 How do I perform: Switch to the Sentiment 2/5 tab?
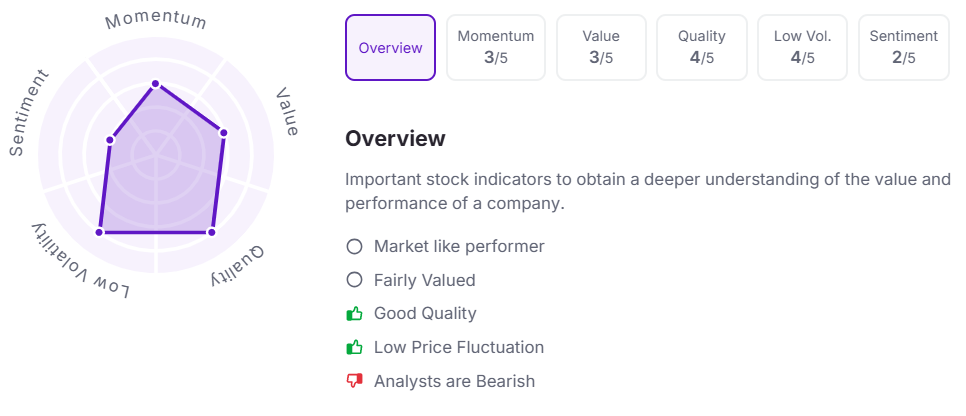904,47
